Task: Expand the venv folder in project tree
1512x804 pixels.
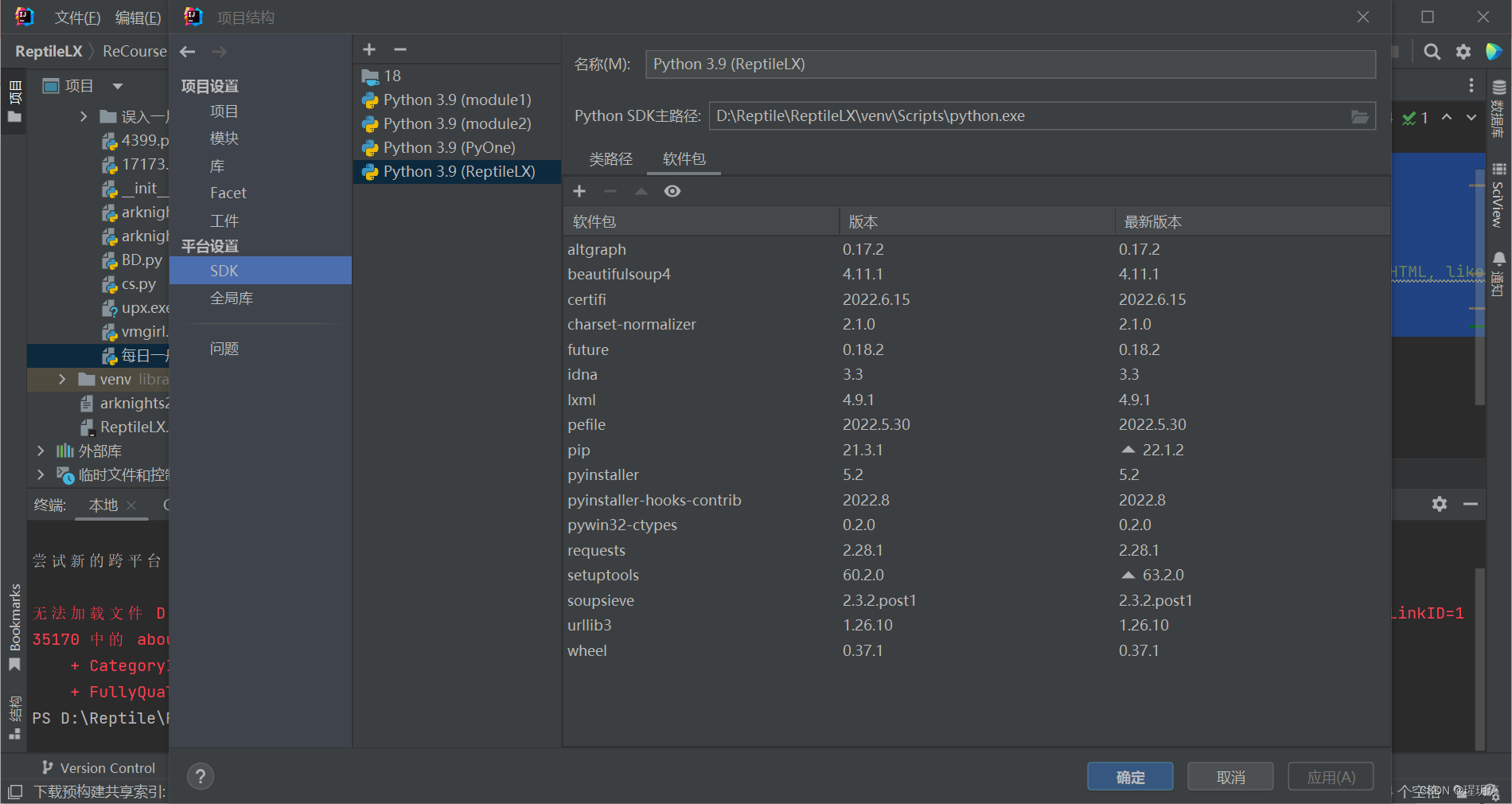Action: coord(62,380)
